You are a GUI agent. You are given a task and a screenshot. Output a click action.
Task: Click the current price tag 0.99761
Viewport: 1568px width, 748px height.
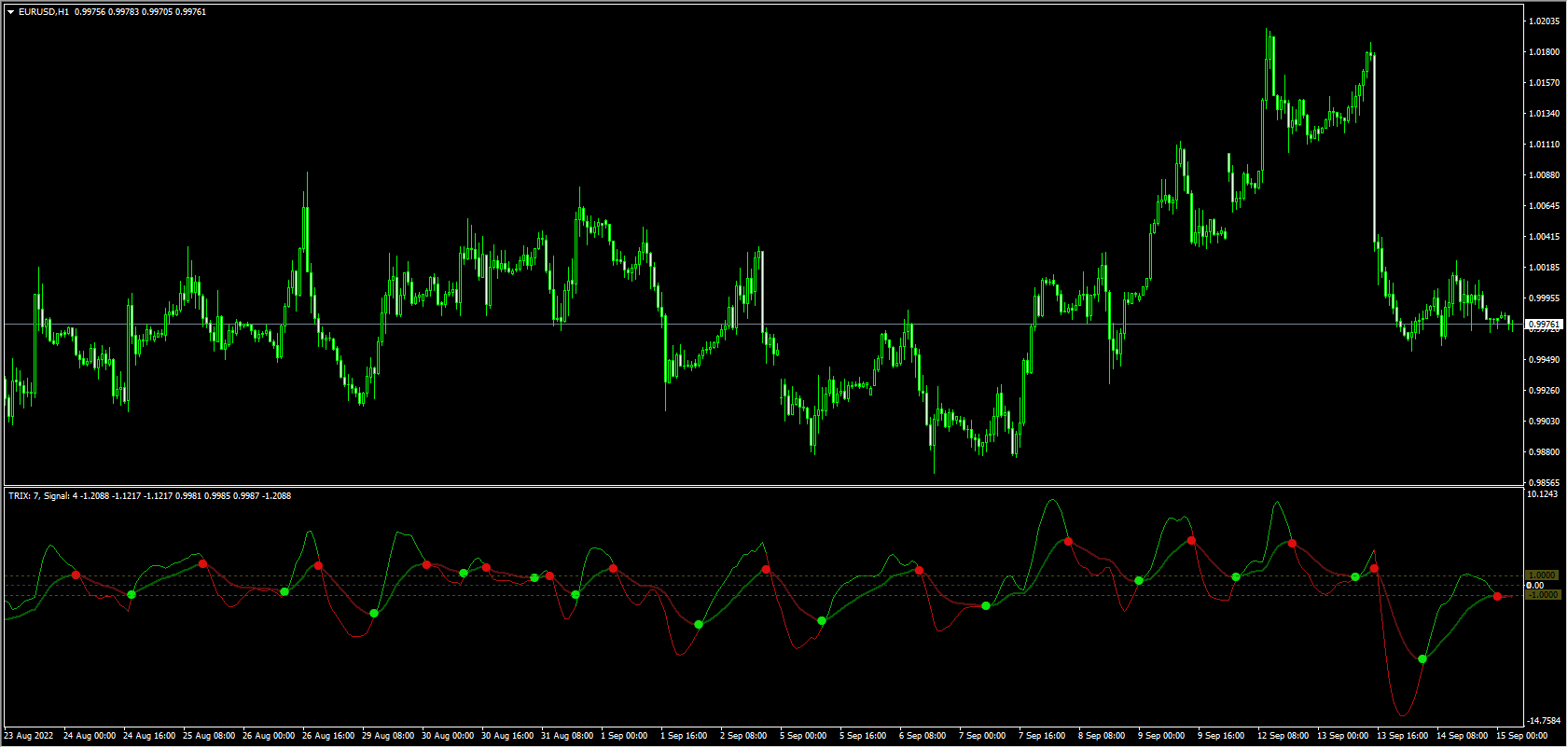[1543, 324]
